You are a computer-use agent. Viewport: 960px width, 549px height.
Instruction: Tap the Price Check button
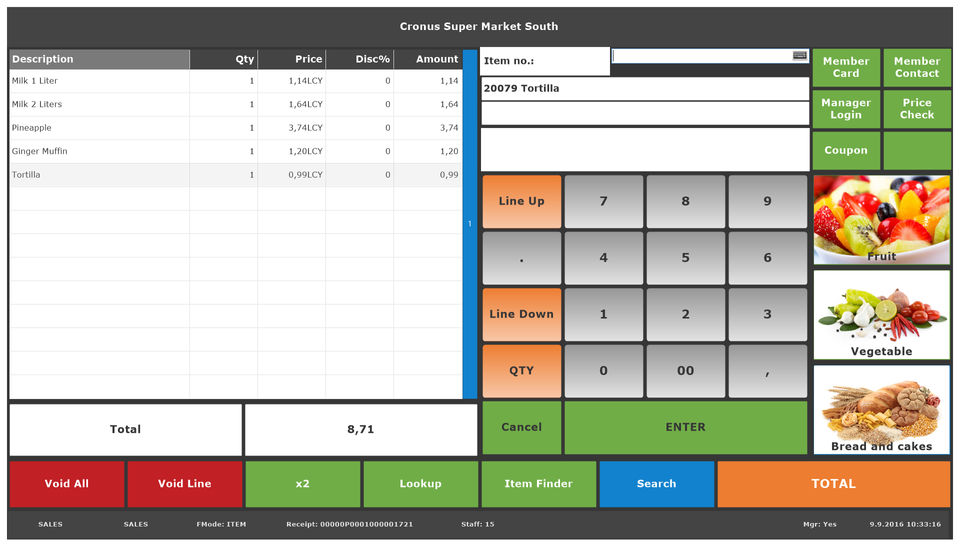click(917, 109)
